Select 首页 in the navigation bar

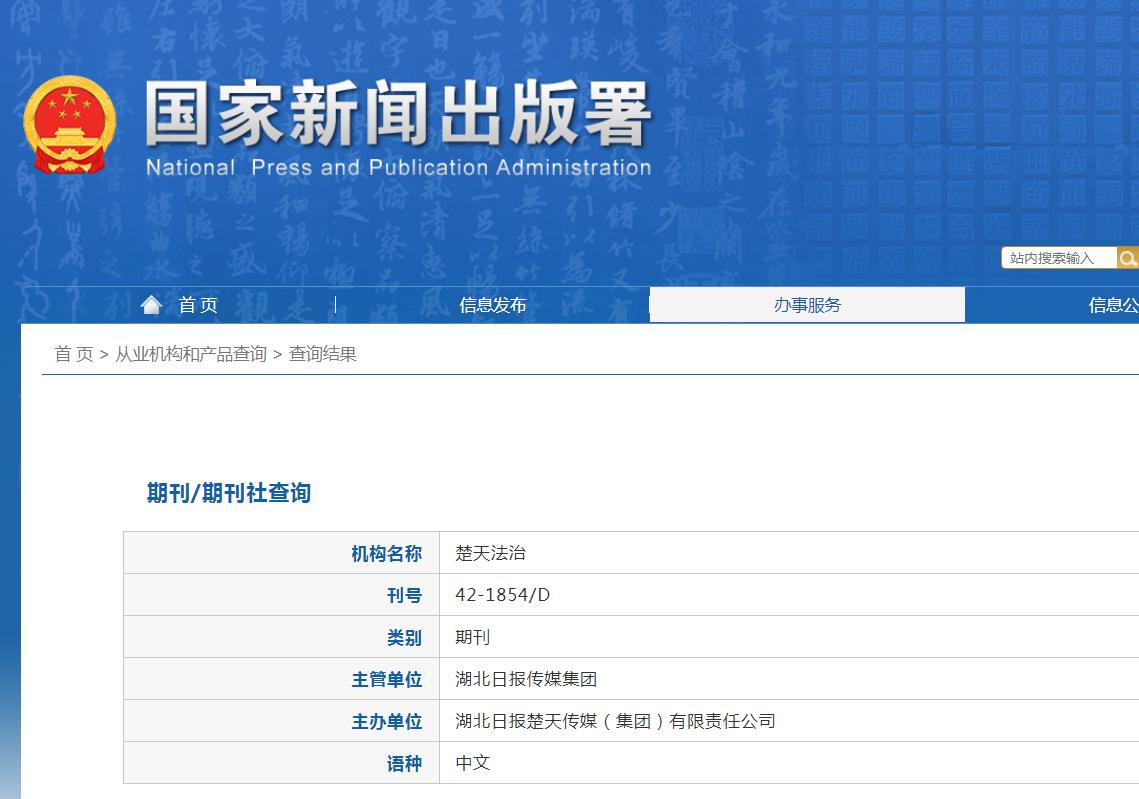click(197, 305)
